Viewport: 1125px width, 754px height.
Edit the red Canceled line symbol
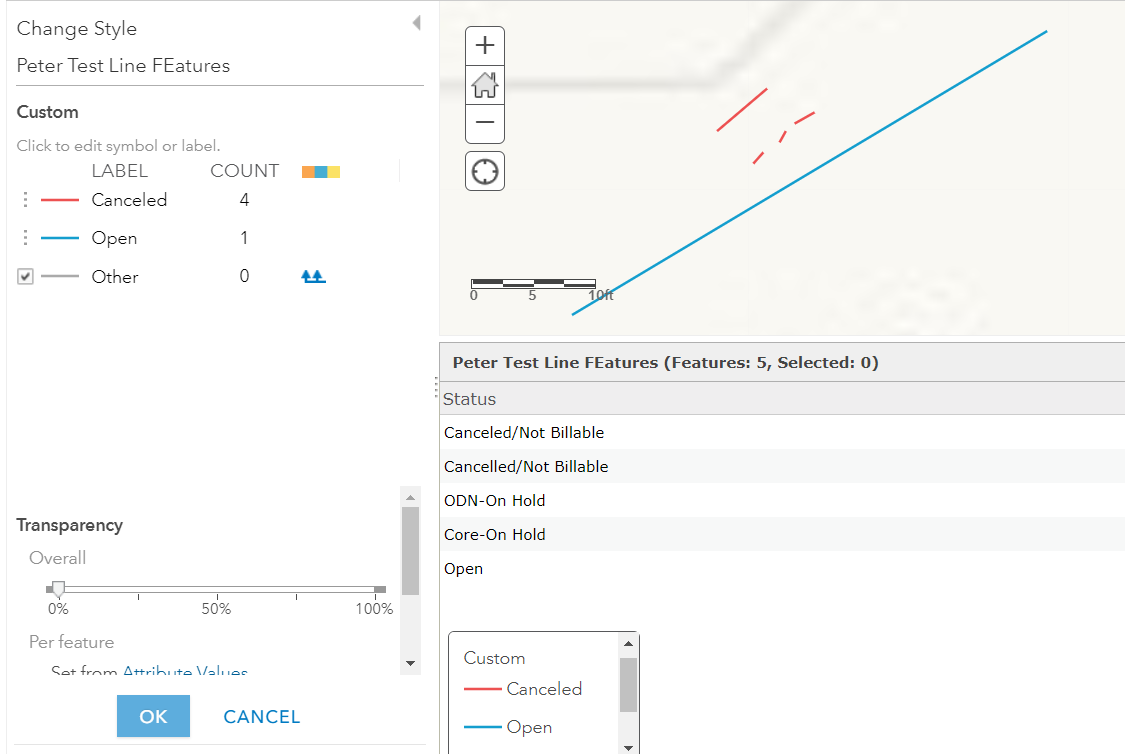(x=60, y=200)
